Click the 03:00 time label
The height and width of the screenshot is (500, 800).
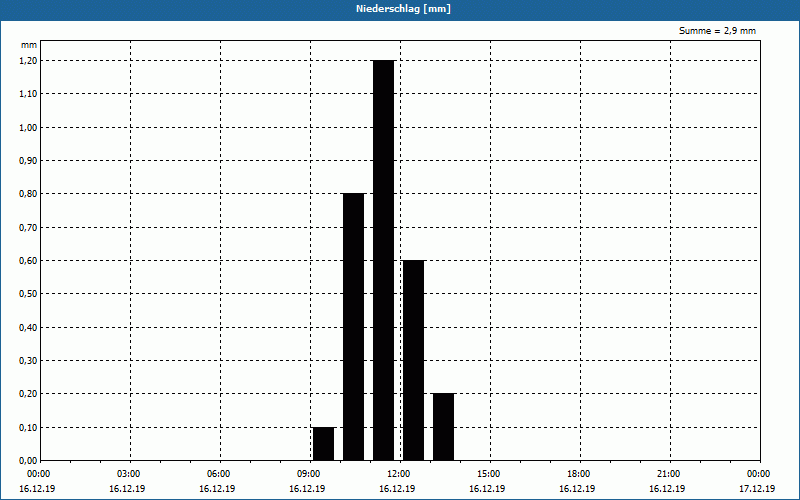pos(130,474)
